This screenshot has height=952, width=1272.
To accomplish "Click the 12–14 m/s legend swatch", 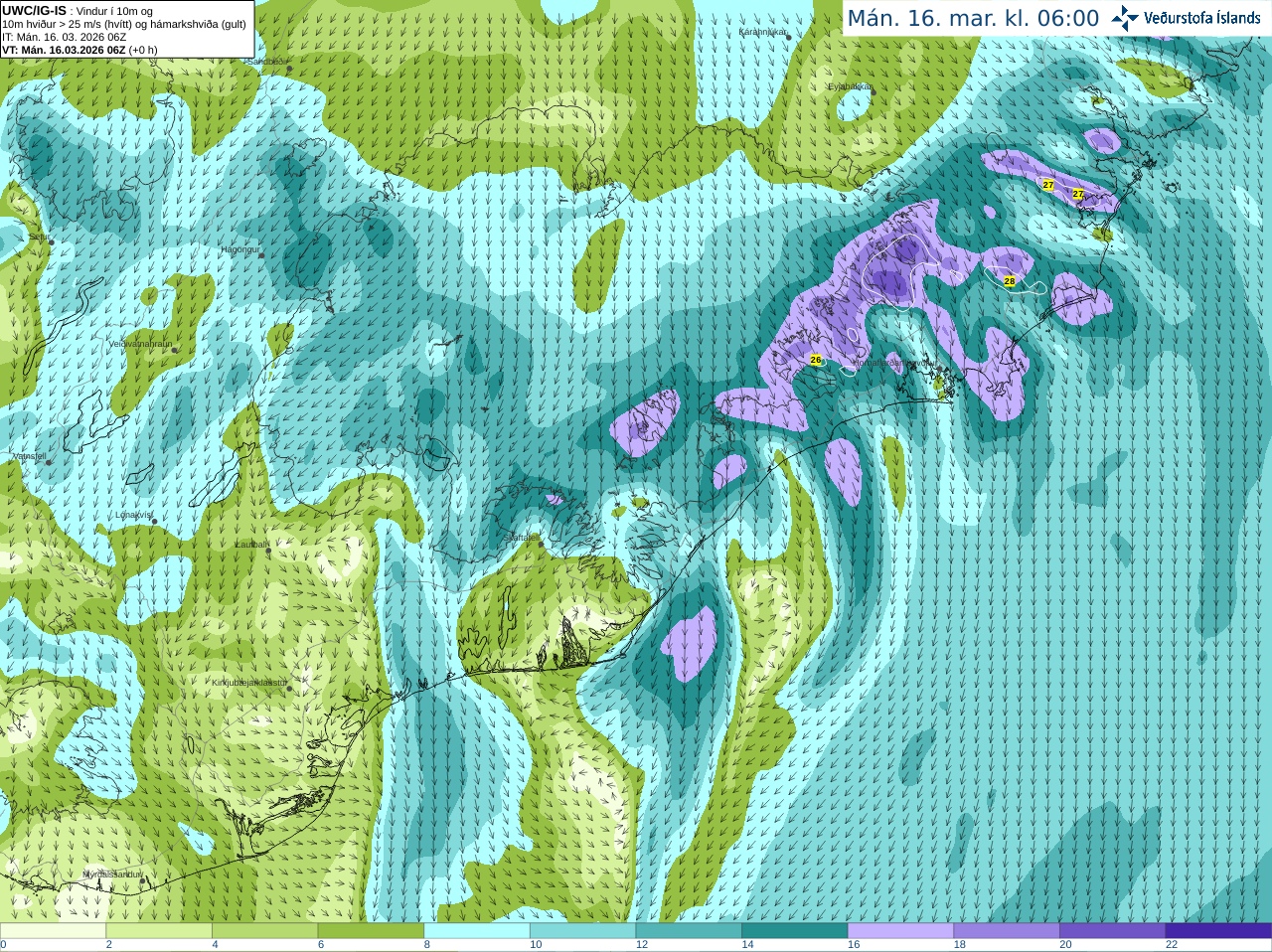I will pos(689,931).
